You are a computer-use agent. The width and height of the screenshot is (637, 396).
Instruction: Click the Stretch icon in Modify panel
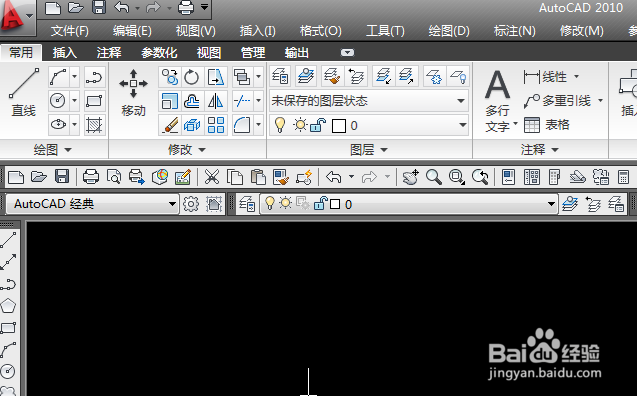point(215,77)
